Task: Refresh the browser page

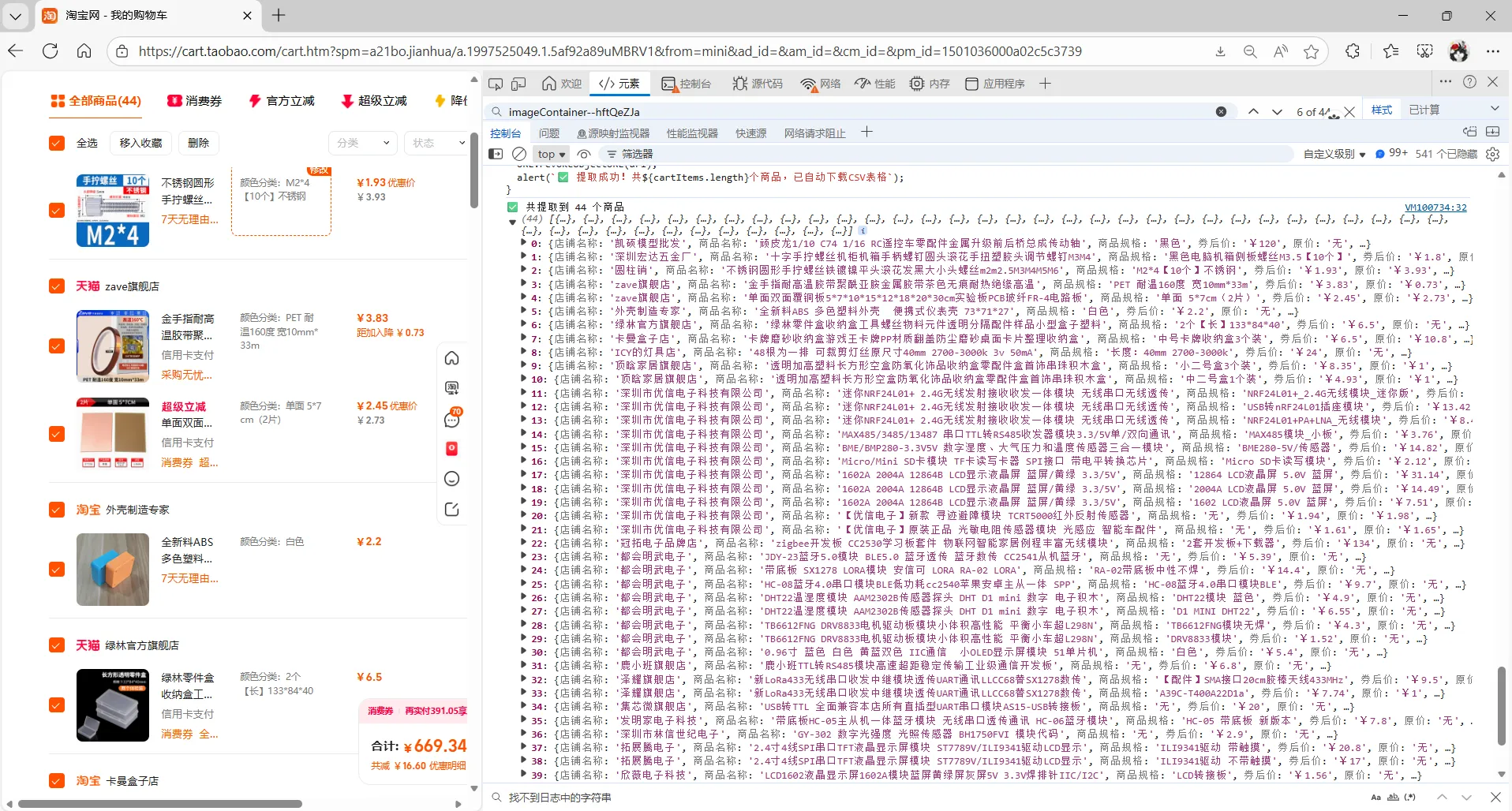Action: pyautogui.click(x=51, y=51)
